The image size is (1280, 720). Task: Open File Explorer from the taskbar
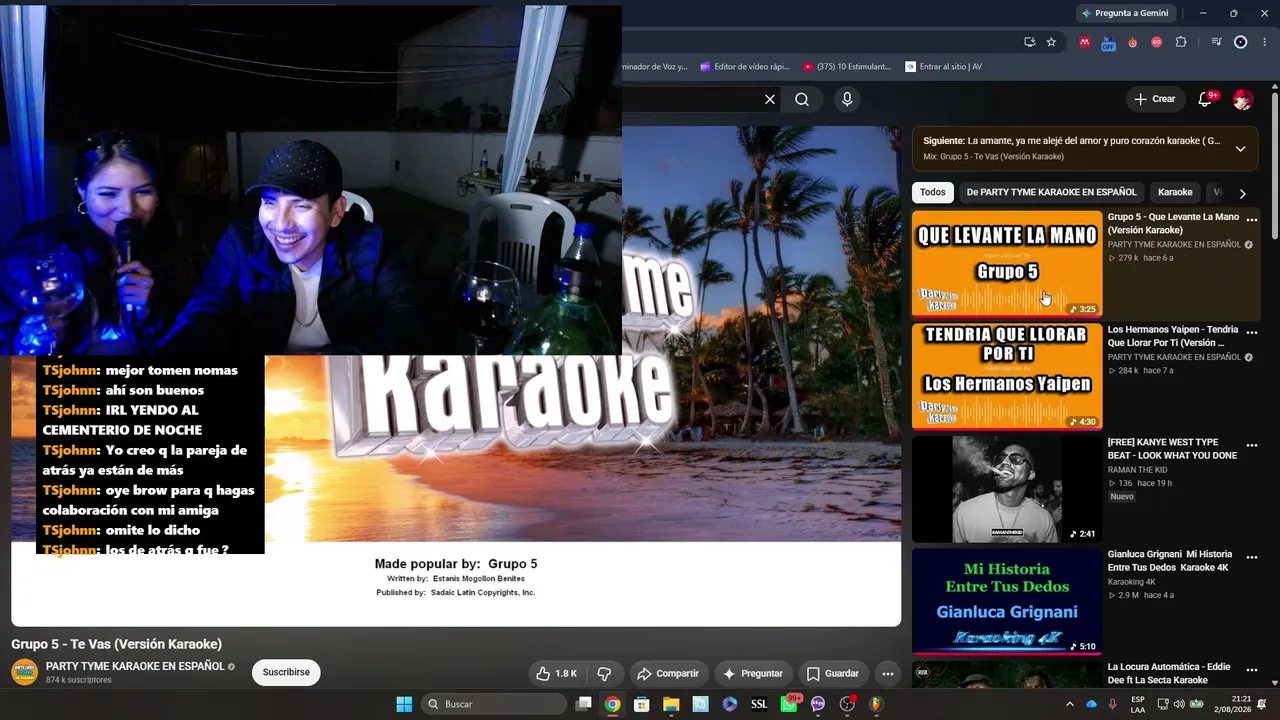[671, 704]
